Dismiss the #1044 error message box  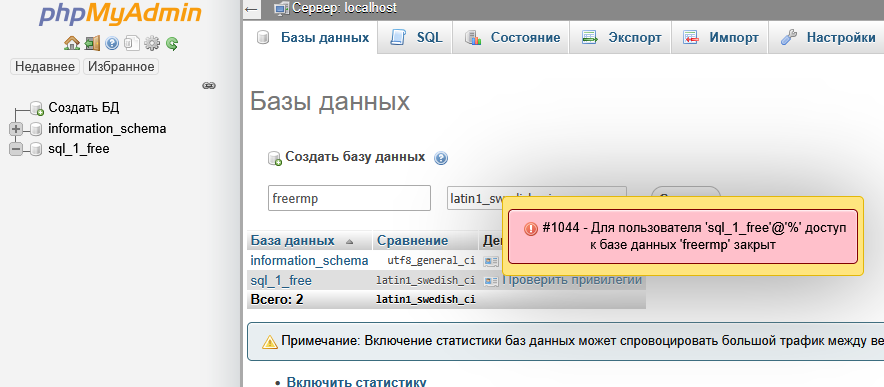tap(683, 236)
